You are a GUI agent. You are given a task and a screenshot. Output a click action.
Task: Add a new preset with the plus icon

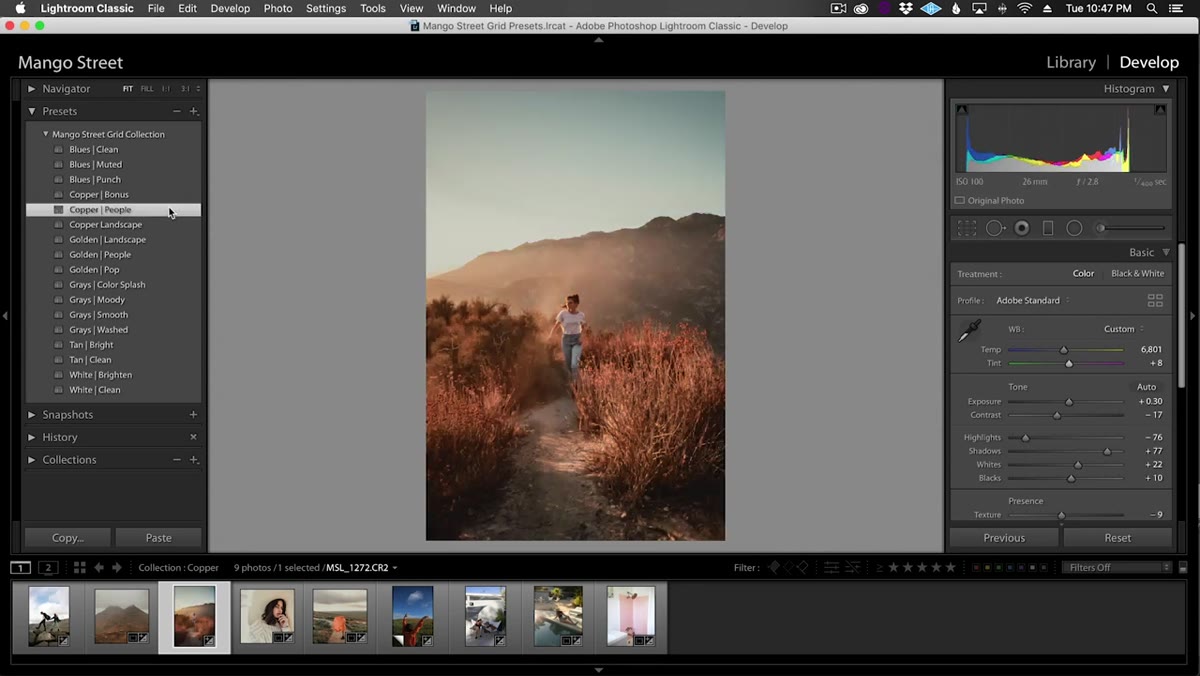(194, 111)
